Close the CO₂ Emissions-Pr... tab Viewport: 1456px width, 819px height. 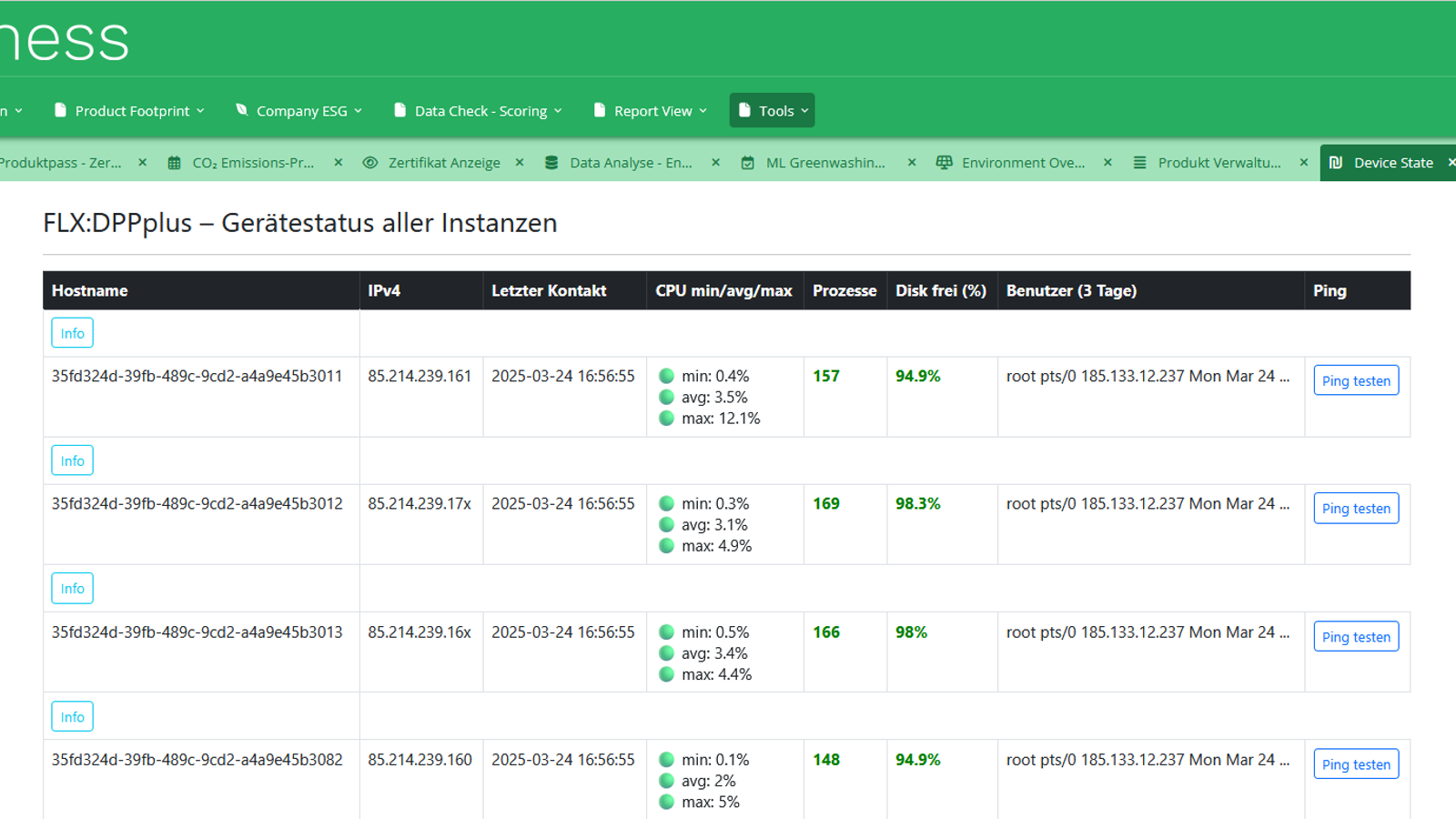click(x=339, y=162)
